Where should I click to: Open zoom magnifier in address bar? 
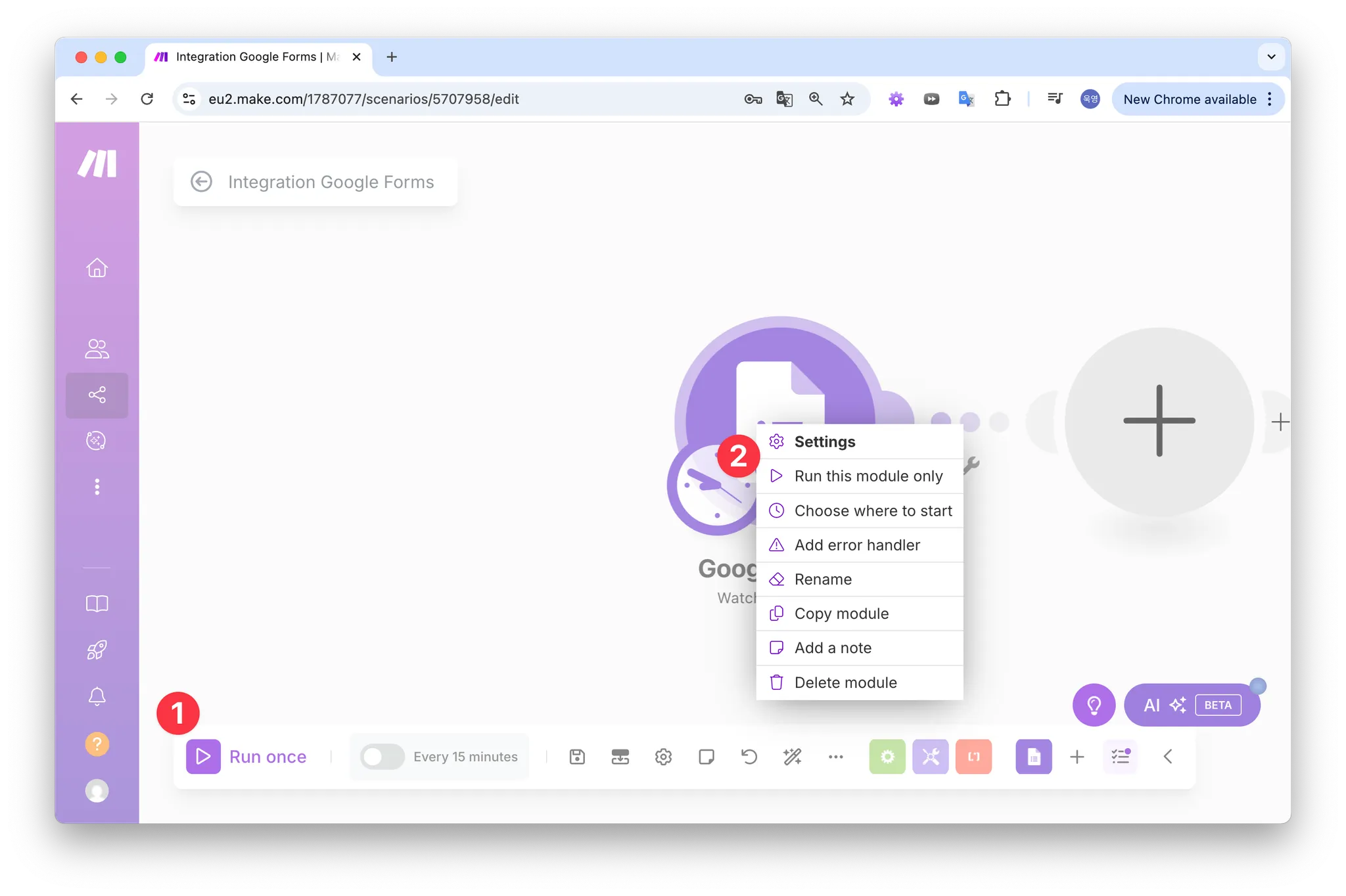[816, 99]
